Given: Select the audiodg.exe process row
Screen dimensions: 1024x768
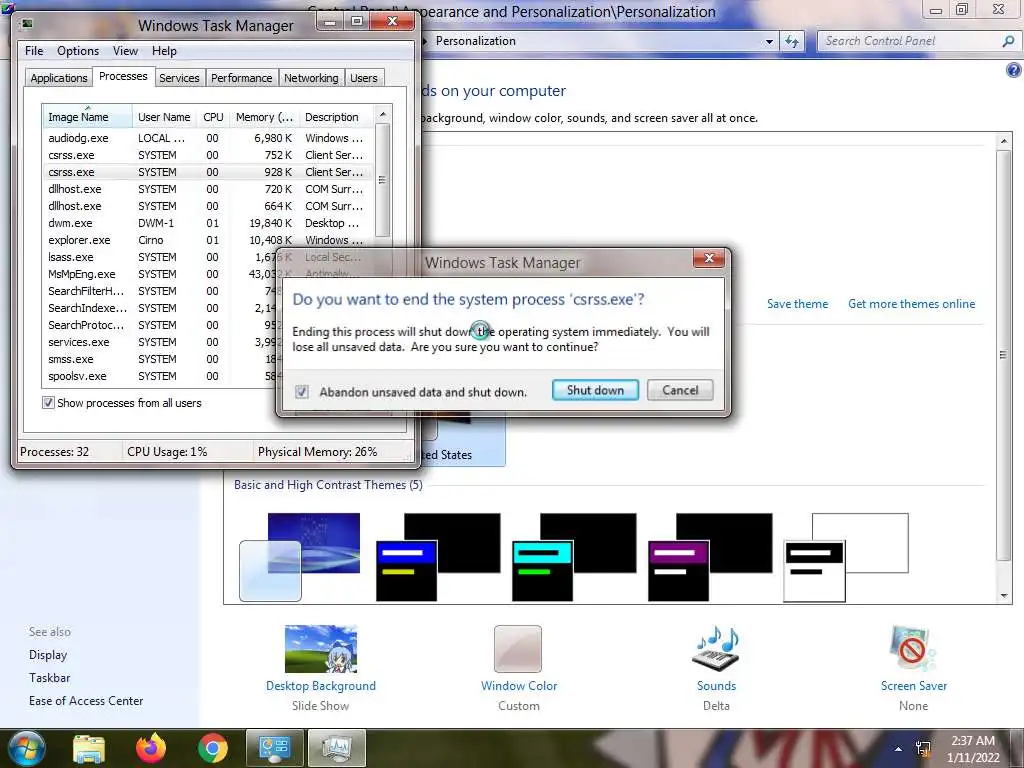Looking at the screenshot, I should pyautogui.click(x=208, y=138).
